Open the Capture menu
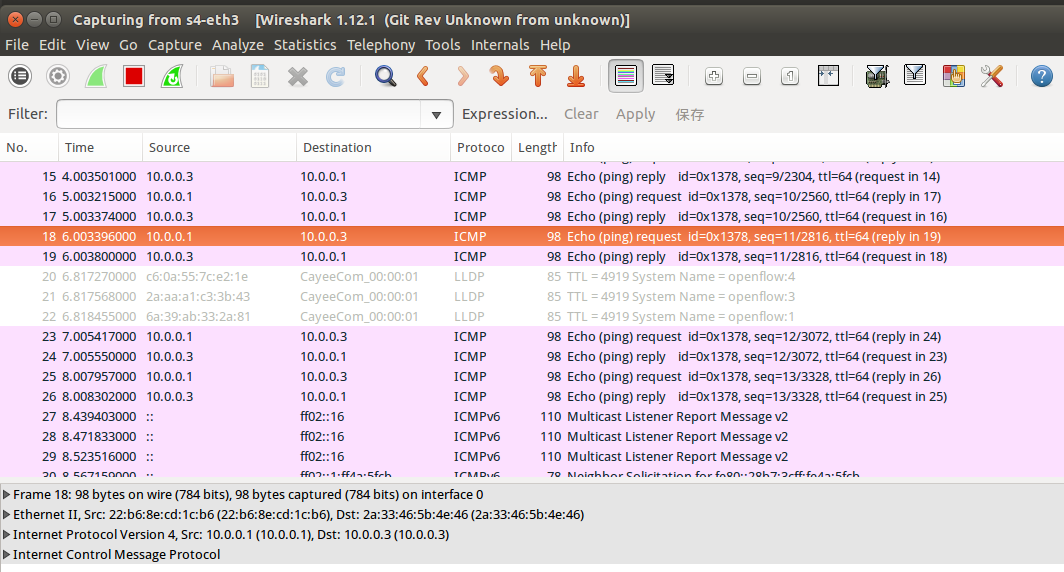The image size is (1064, 572). [x=175, y=45]
